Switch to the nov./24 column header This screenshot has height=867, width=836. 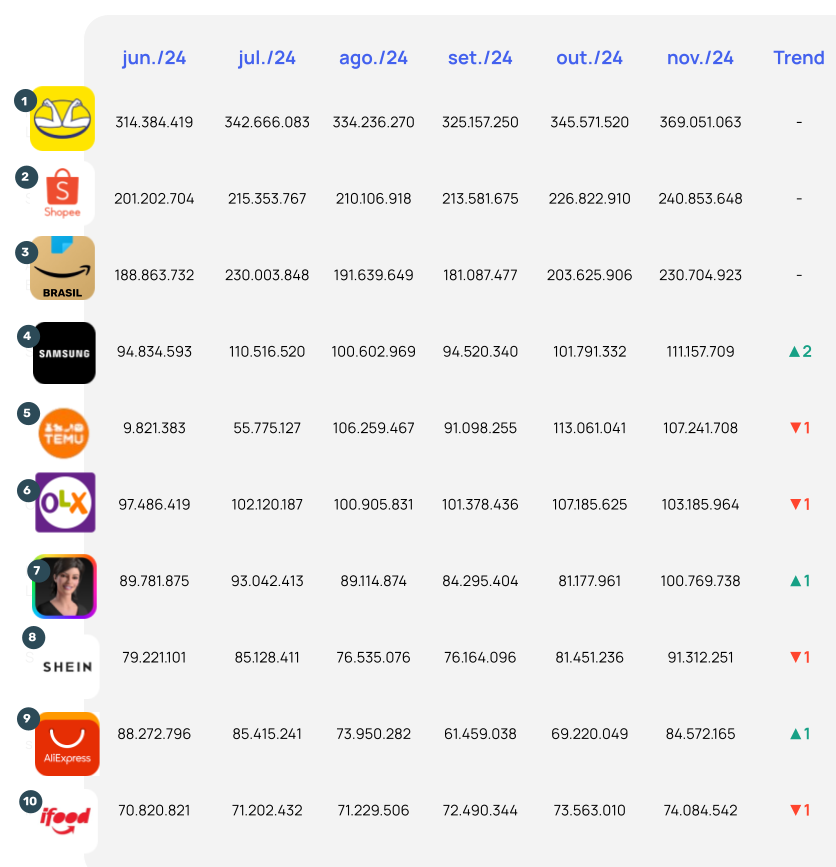pos(700,58)
